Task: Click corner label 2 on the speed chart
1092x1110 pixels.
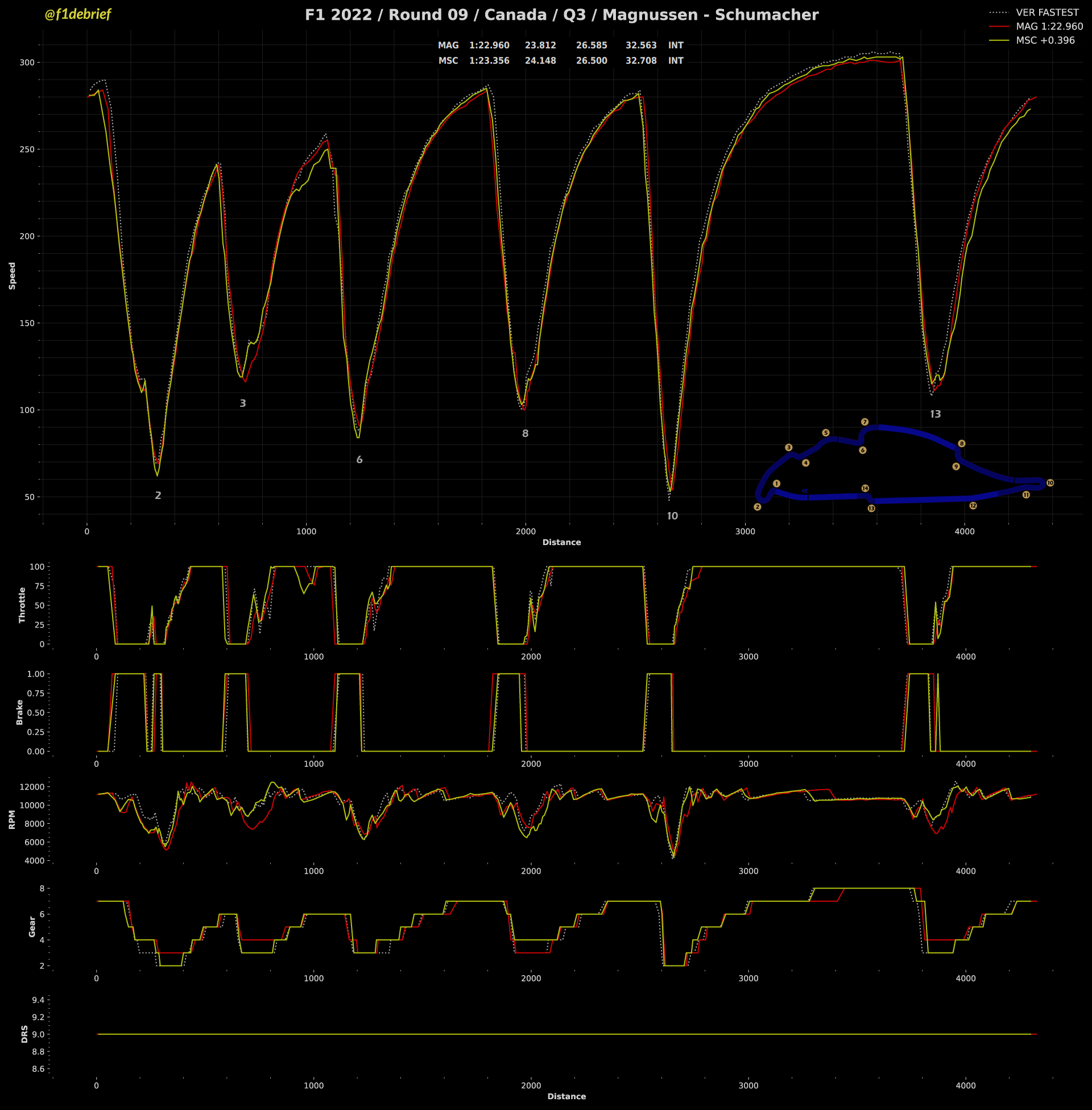Action: tap(158, 496)
